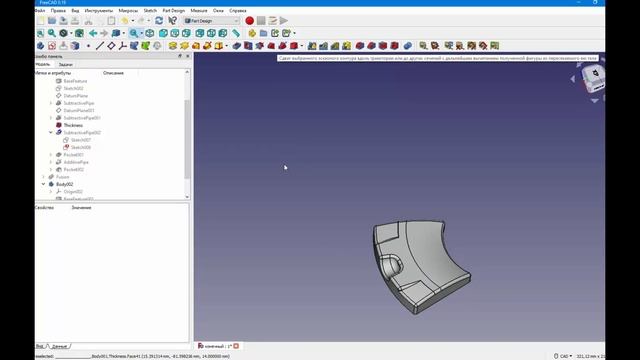Click the Measure distance ruler icon

click(x=236, y=33)
